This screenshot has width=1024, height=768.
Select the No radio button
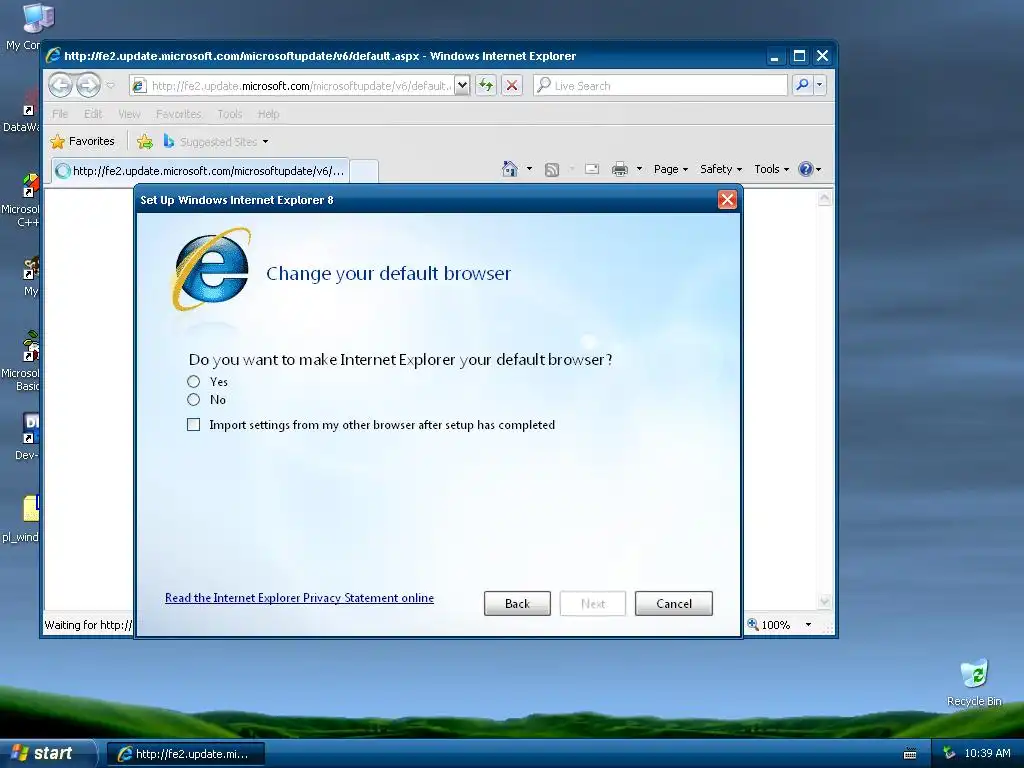[193, 399]
